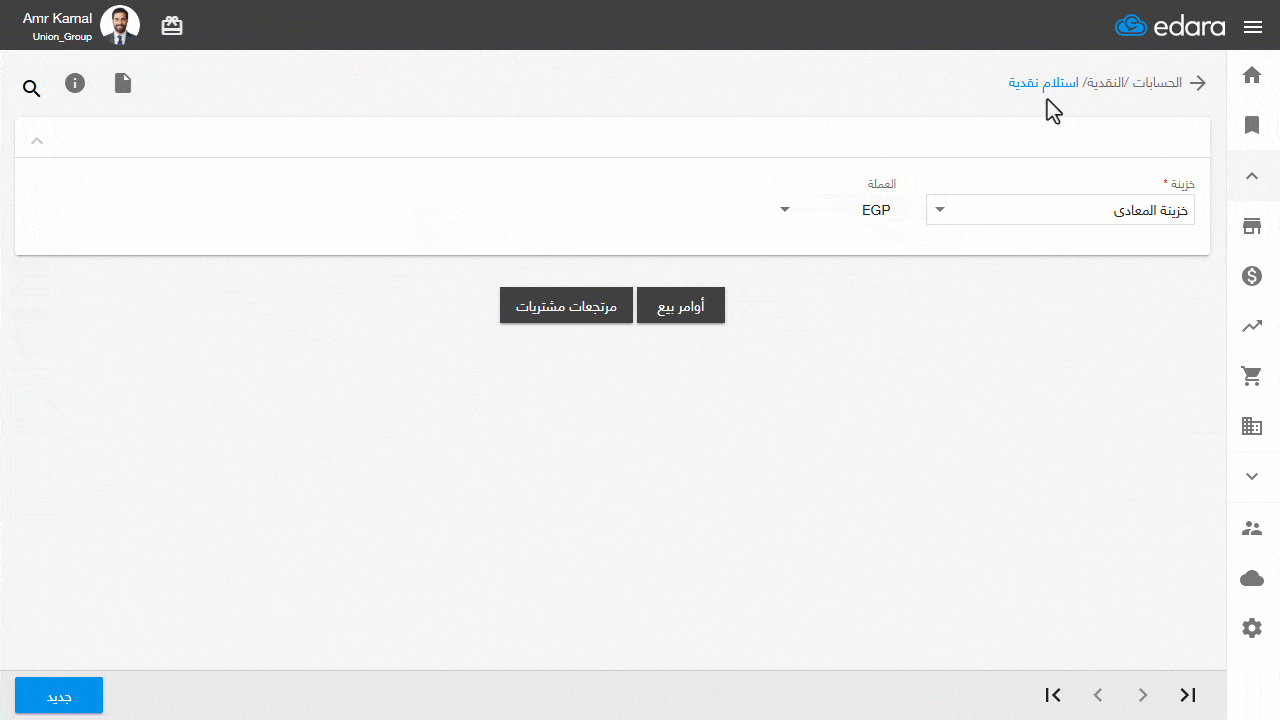Open the hamburger menu next to edara logo
Screen dimensions: 1280x720
[x=1253, y=27]
